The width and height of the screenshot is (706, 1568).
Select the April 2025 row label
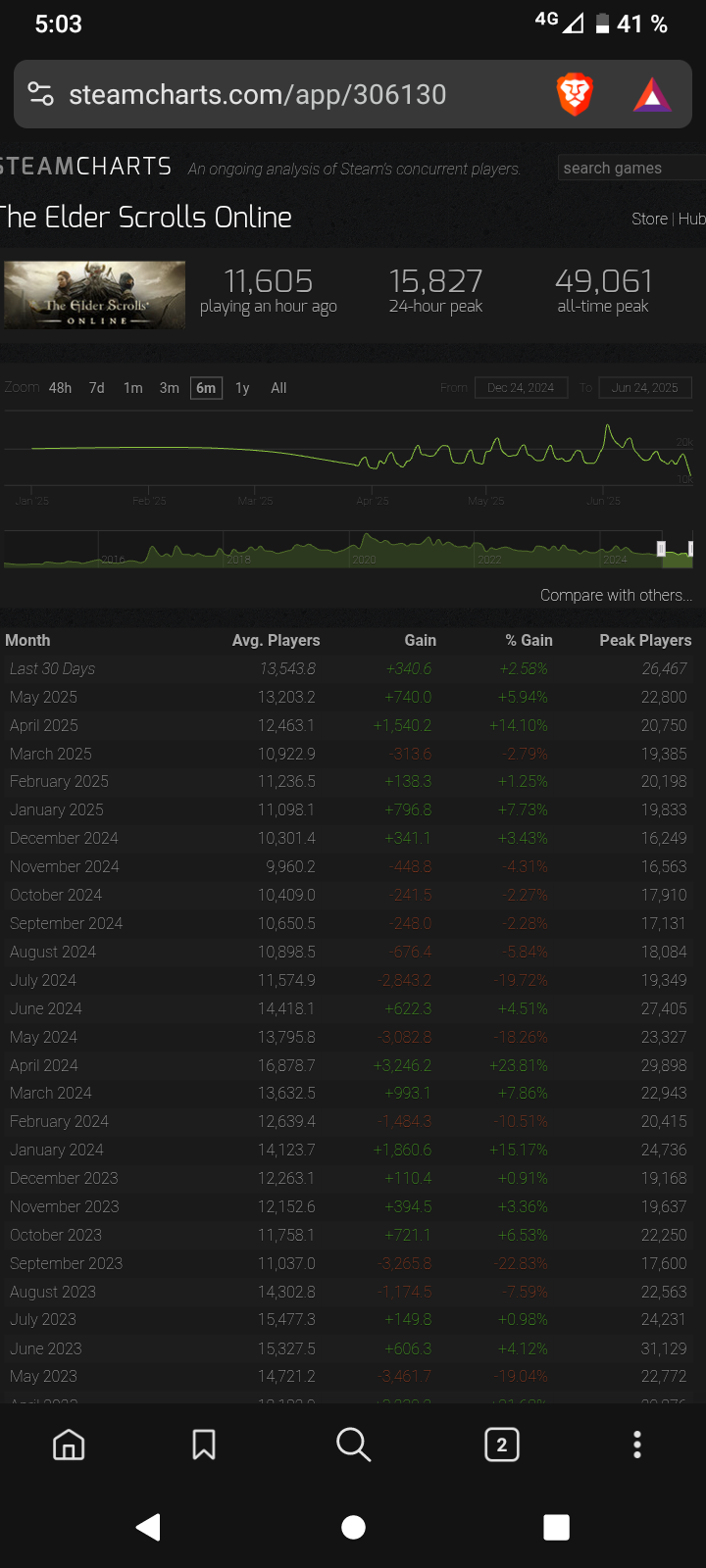click(x=44, y=725)
